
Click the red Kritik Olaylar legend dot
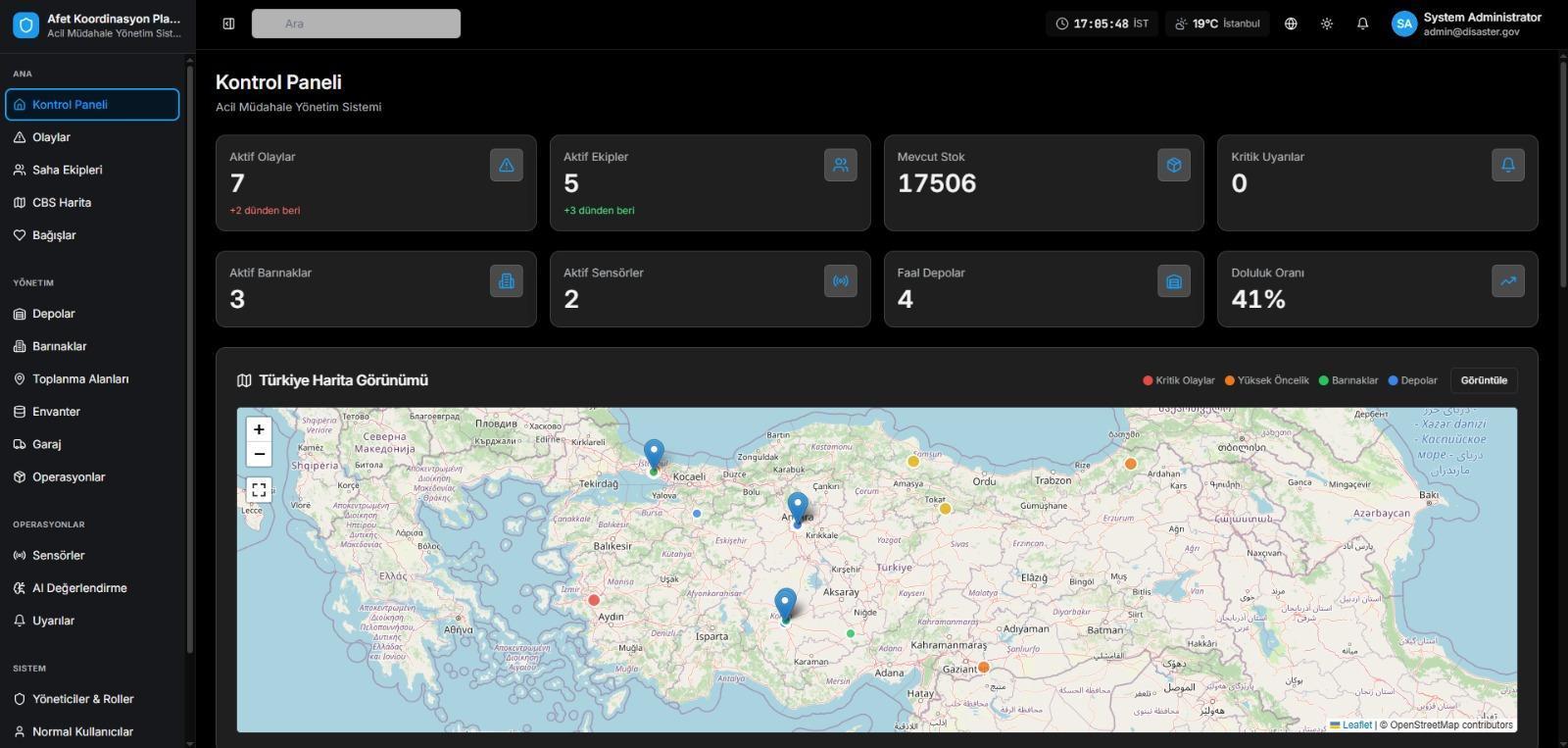1148,380
